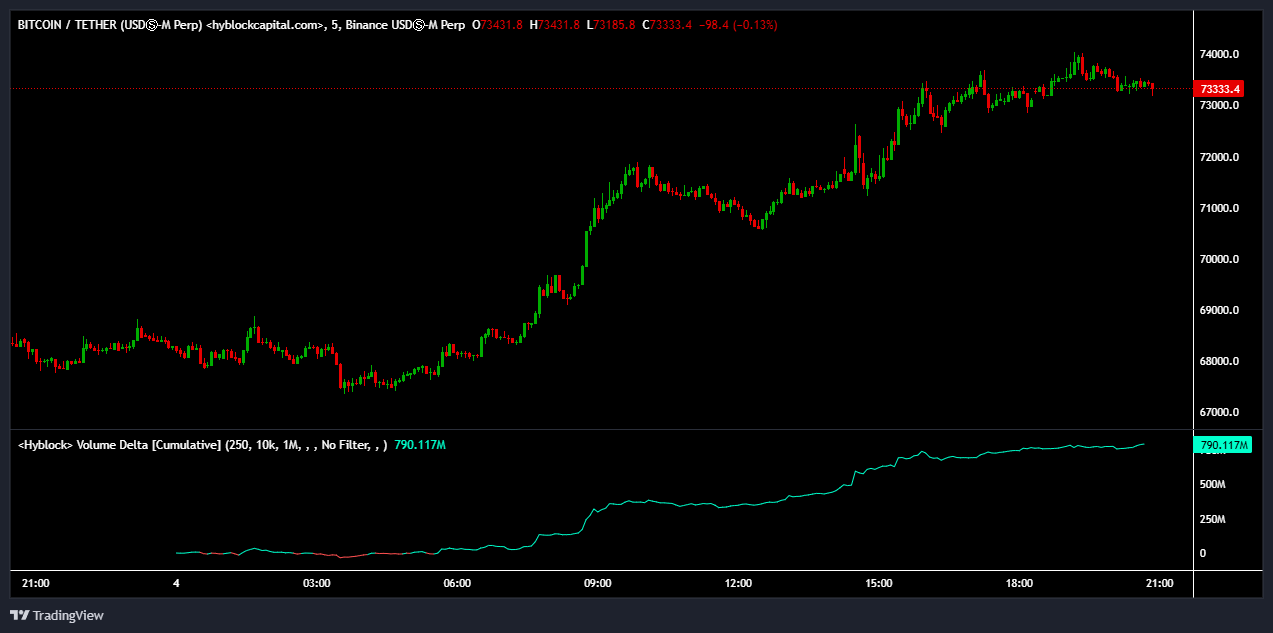Viewport: 1273px width, 633px height.
Task: Toggle the dotted price line on the chart
Action: [600, 89]
